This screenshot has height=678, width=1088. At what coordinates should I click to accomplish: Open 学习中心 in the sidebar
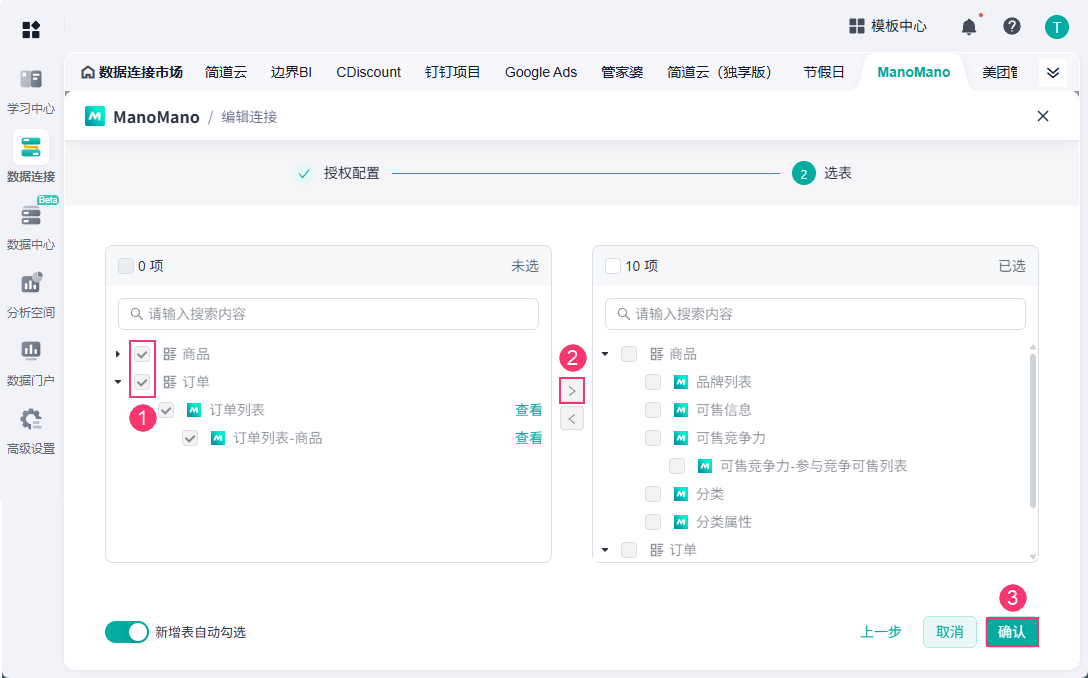coord(31,90)
